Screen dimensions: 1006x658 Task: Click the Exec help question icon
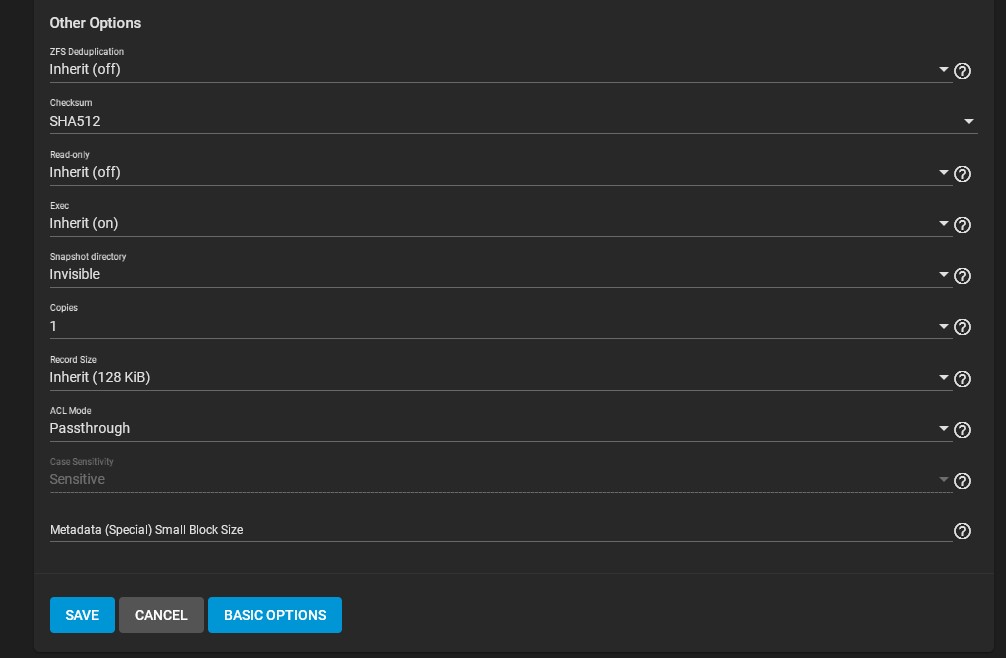coord(962,225)
